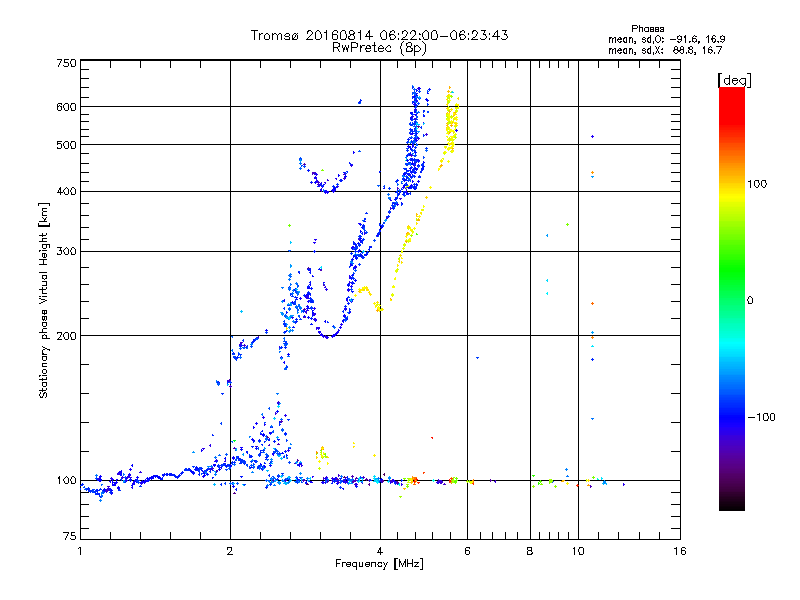The width and height of the screenshot is (800, 600).
Task: Click the x-axis tick label "10"
Action: [x=578, y=551]
